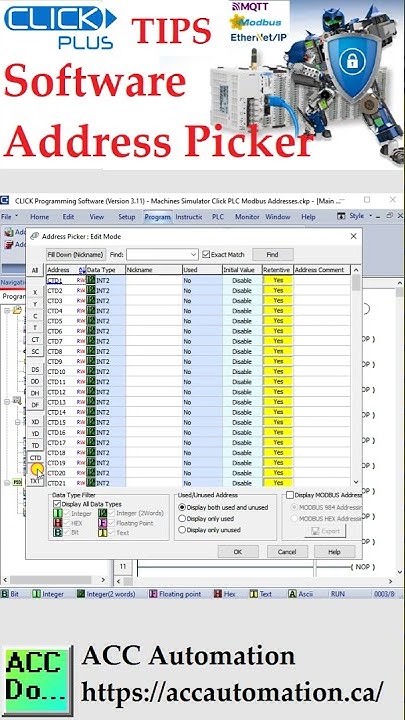Filter addresses by XD memory type

(35, 422)
